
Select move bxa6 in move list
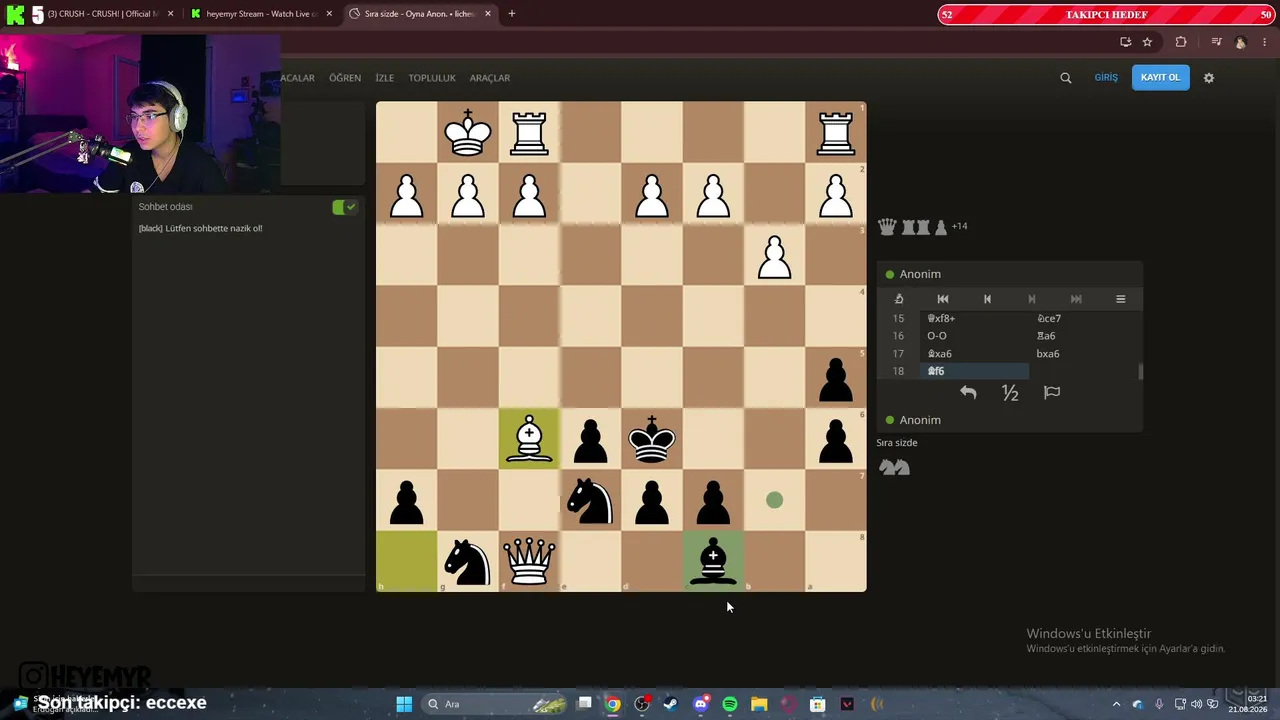(x=1083, y=354)
